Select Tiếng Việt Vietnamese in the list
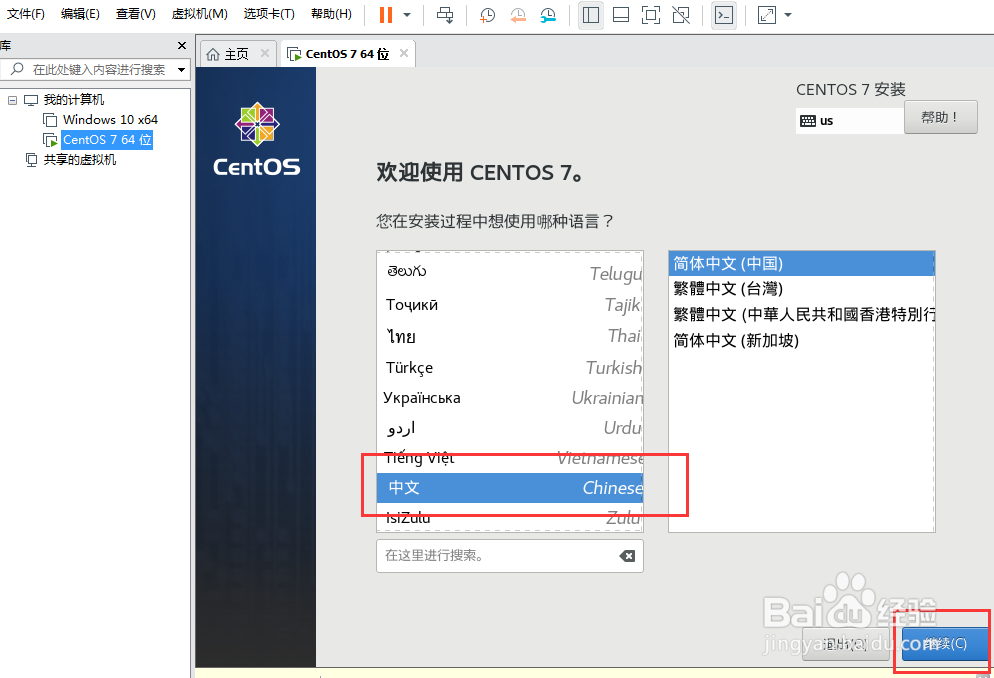994x678 pixels. (x=510, y=458)
